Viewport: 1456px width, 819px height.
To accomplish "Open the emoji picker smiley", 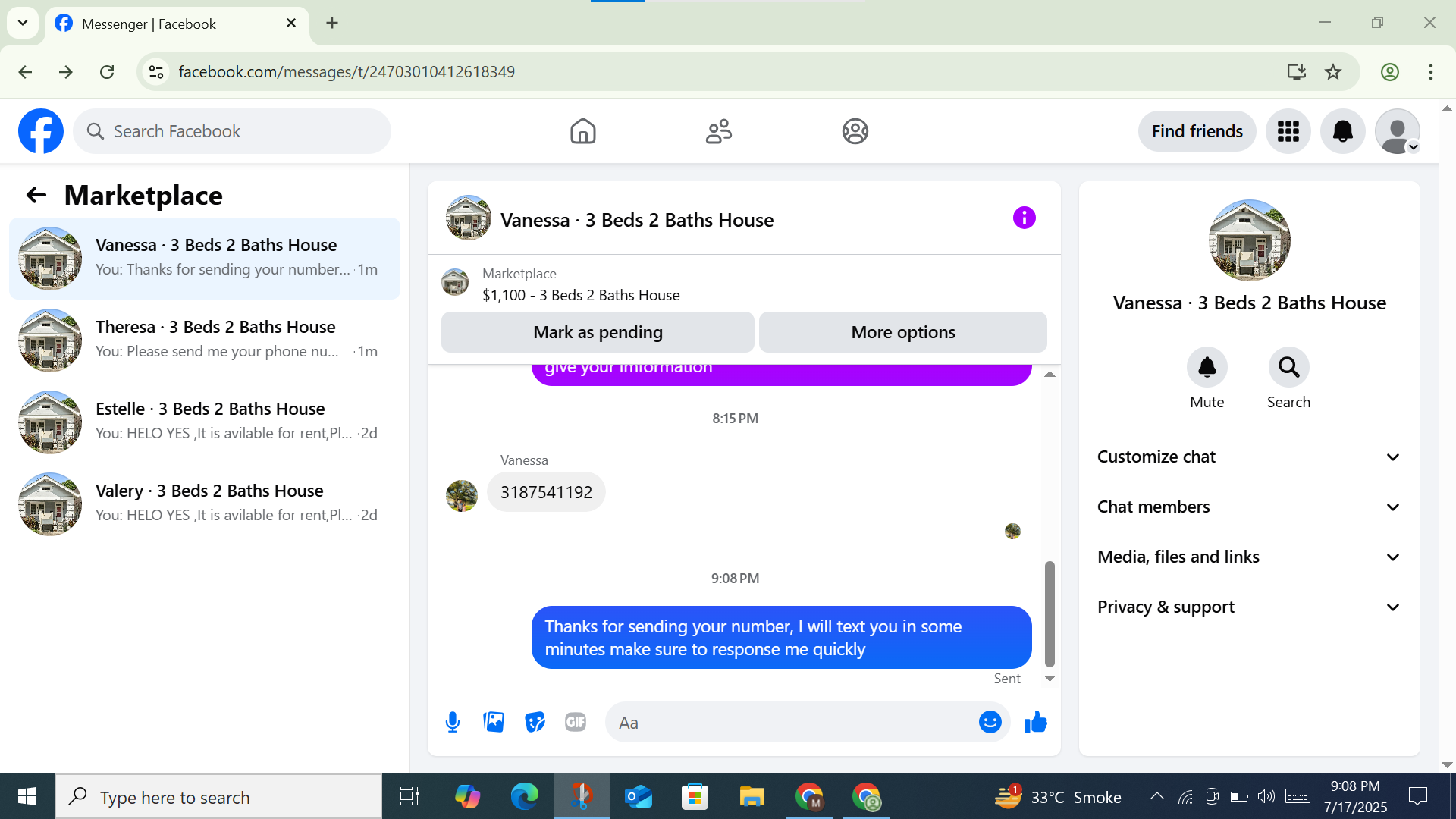I will pyautogui.click(x=990, y=722).
